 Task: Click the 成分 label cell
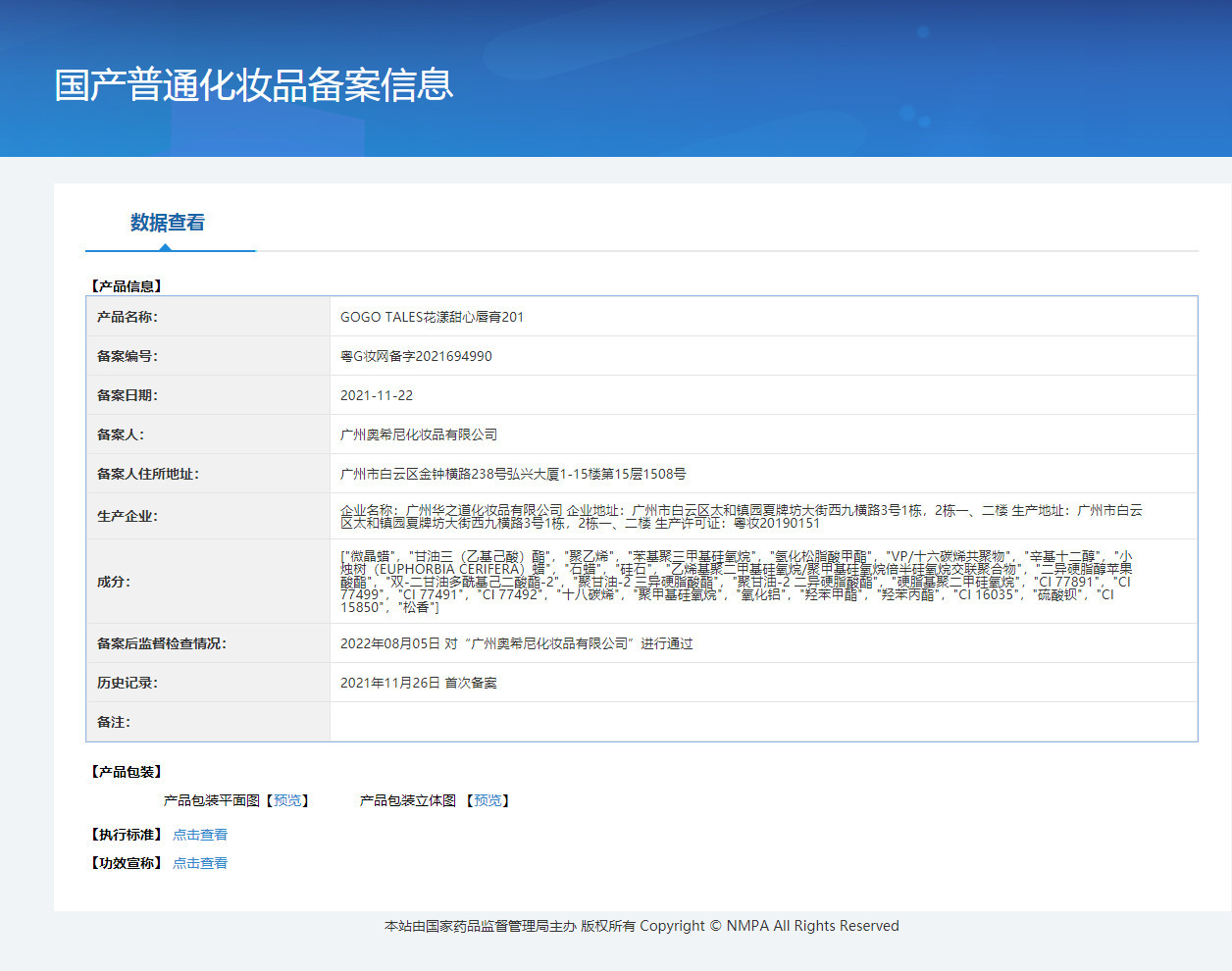(208, 582)
